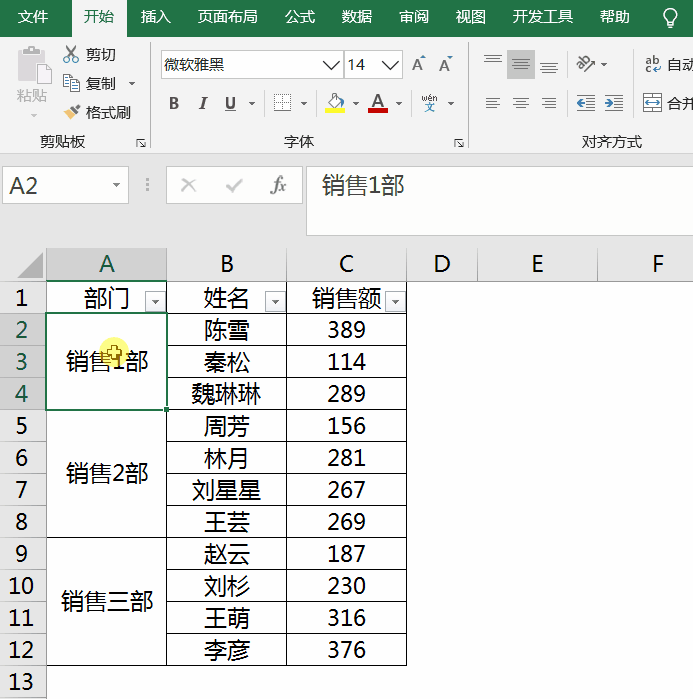The image size is (693, 699).
Task: Toggle underline formatting (U)
Action: point(230,103)
